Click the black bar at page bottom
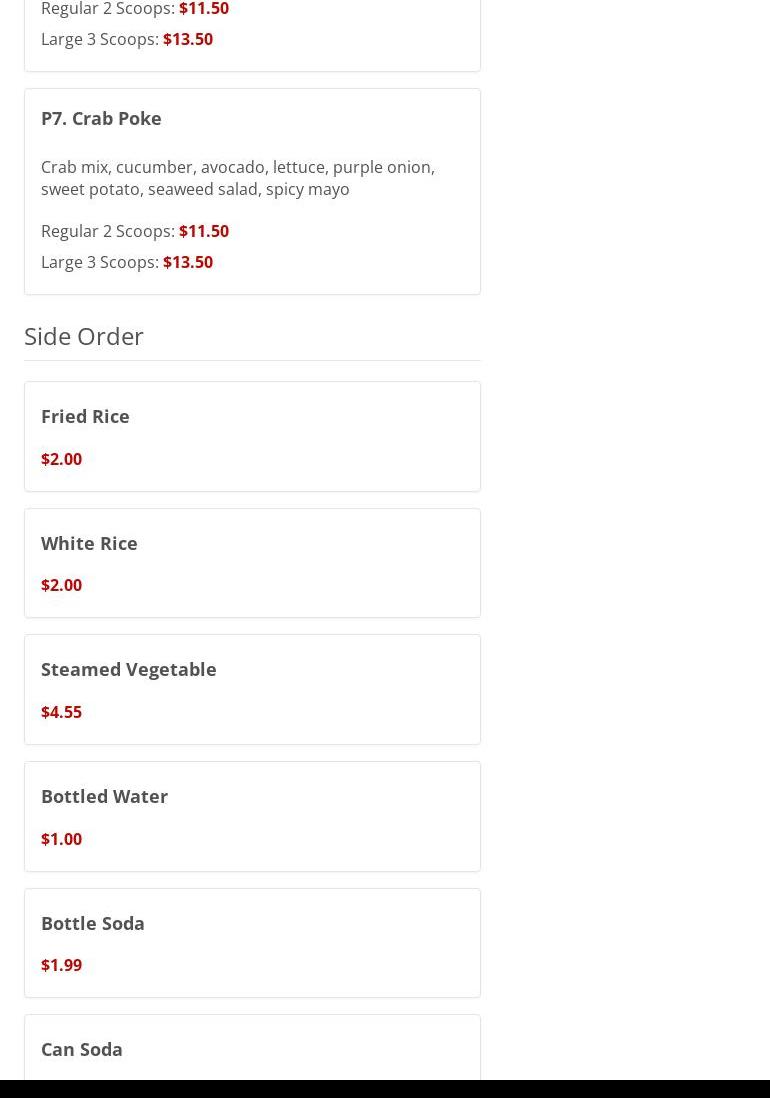This screenshot has width=770, height=1098. pos(385,1089)
